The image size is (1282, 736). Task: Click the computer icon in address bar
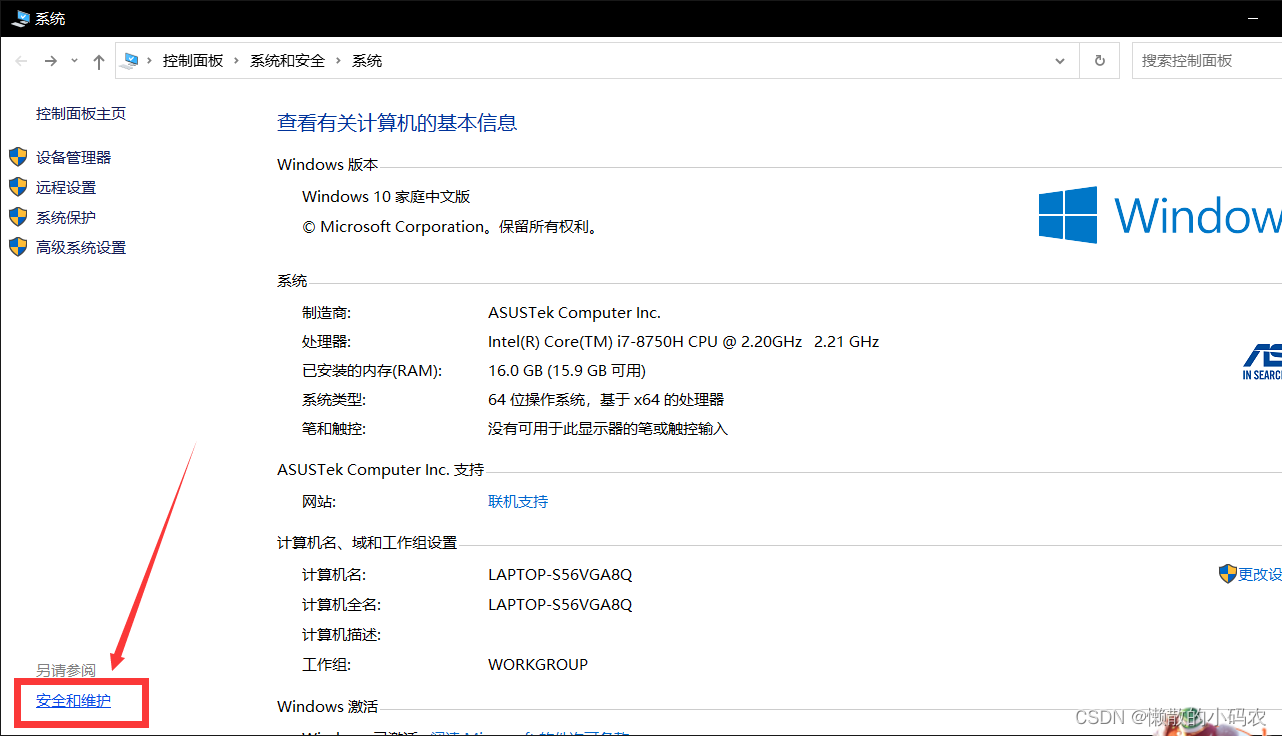pos(129,61)
